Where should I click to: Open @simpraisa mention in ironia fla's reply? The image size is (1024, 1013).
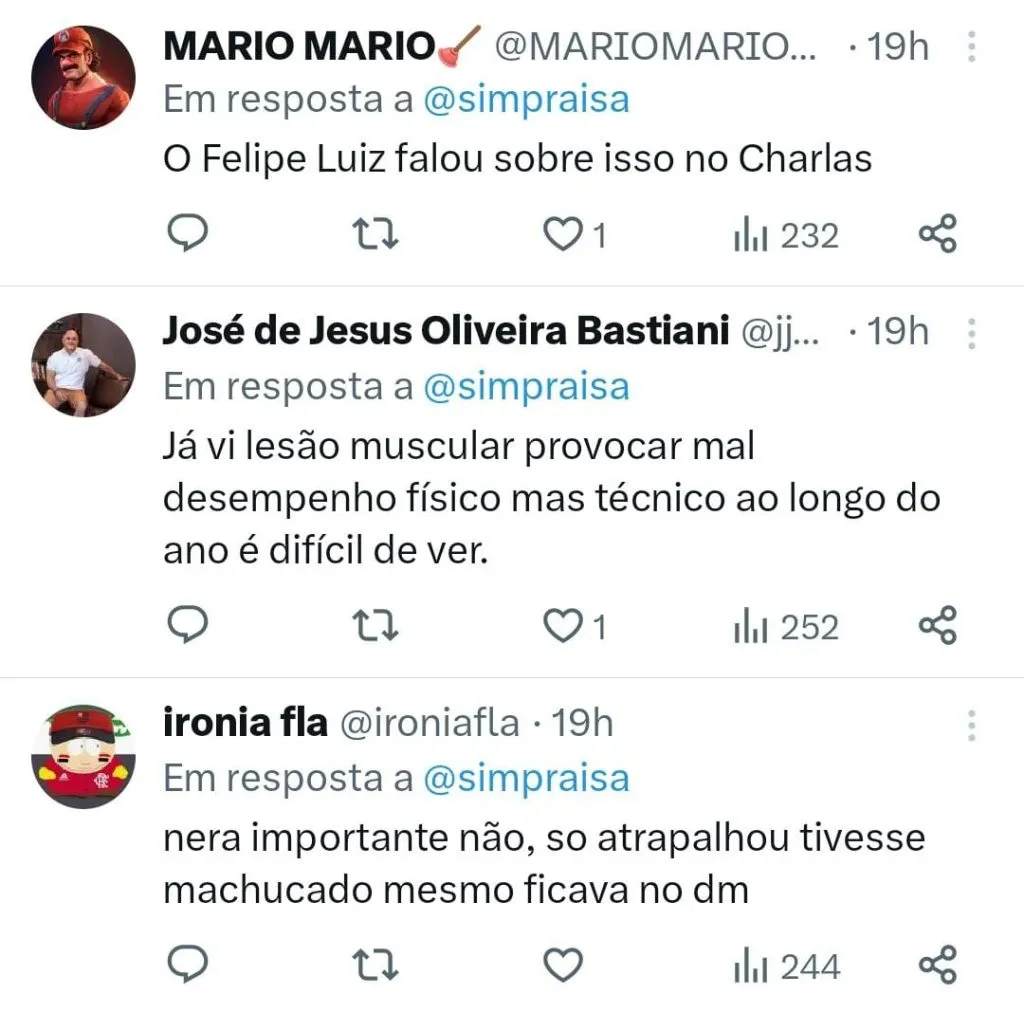tap(526, 778)
